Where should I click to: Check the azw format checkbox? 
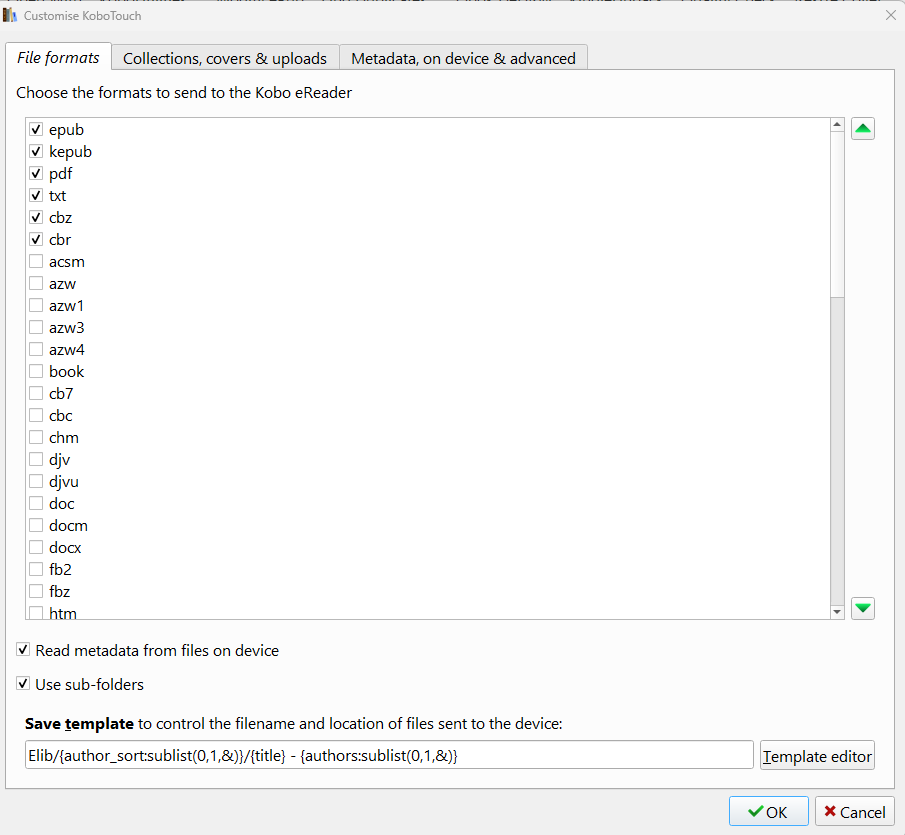coord(36,283)
